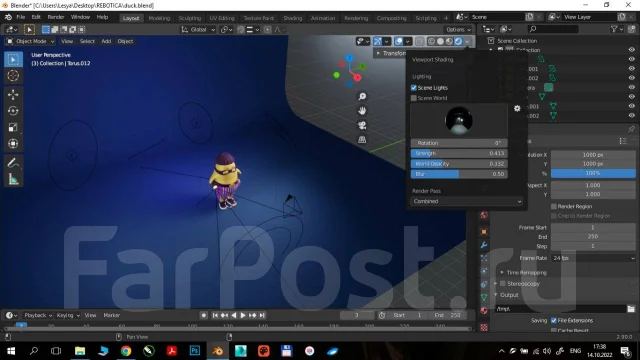
Task: Adjust the Strength slider in shading popover
Action: 459,153
